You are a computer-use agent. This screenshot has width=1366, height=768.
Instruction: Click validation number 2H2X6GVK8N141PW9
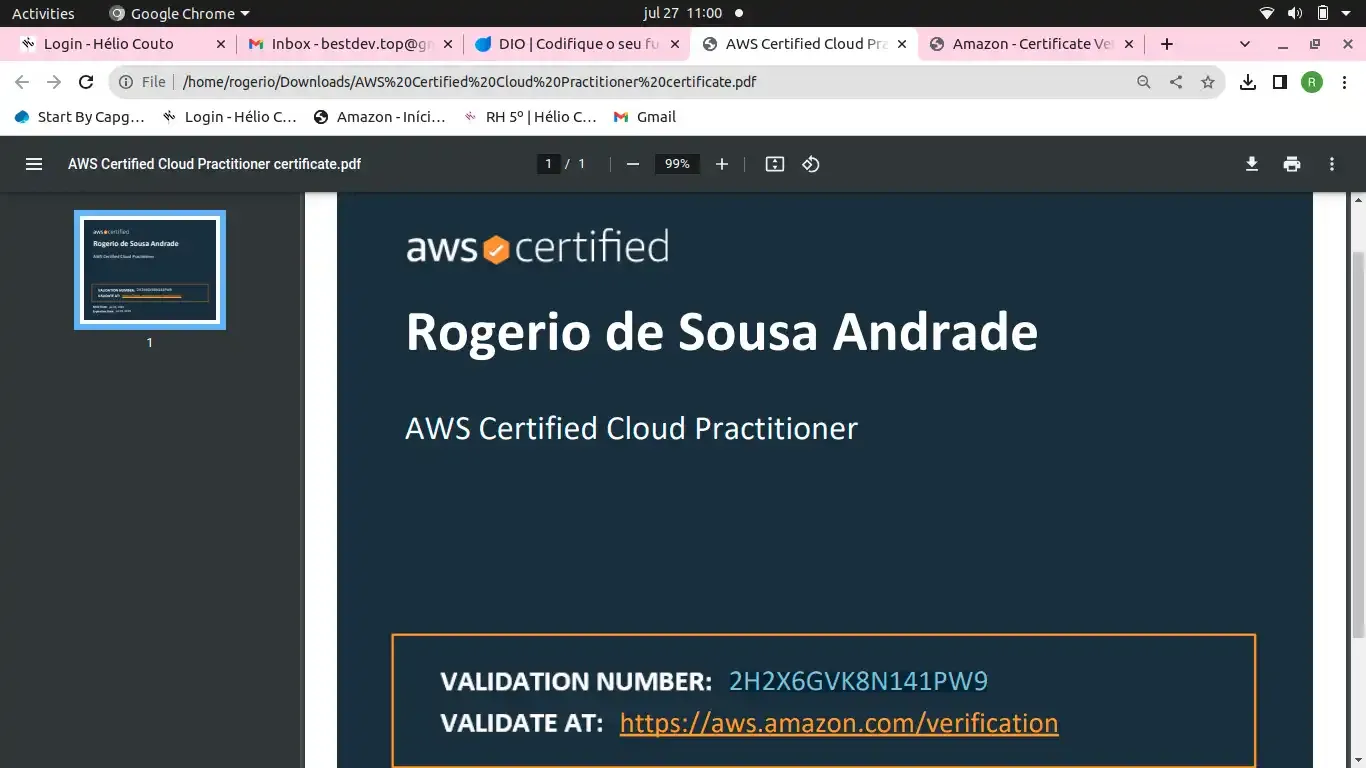pyautogui.click(x=858, y=682)
